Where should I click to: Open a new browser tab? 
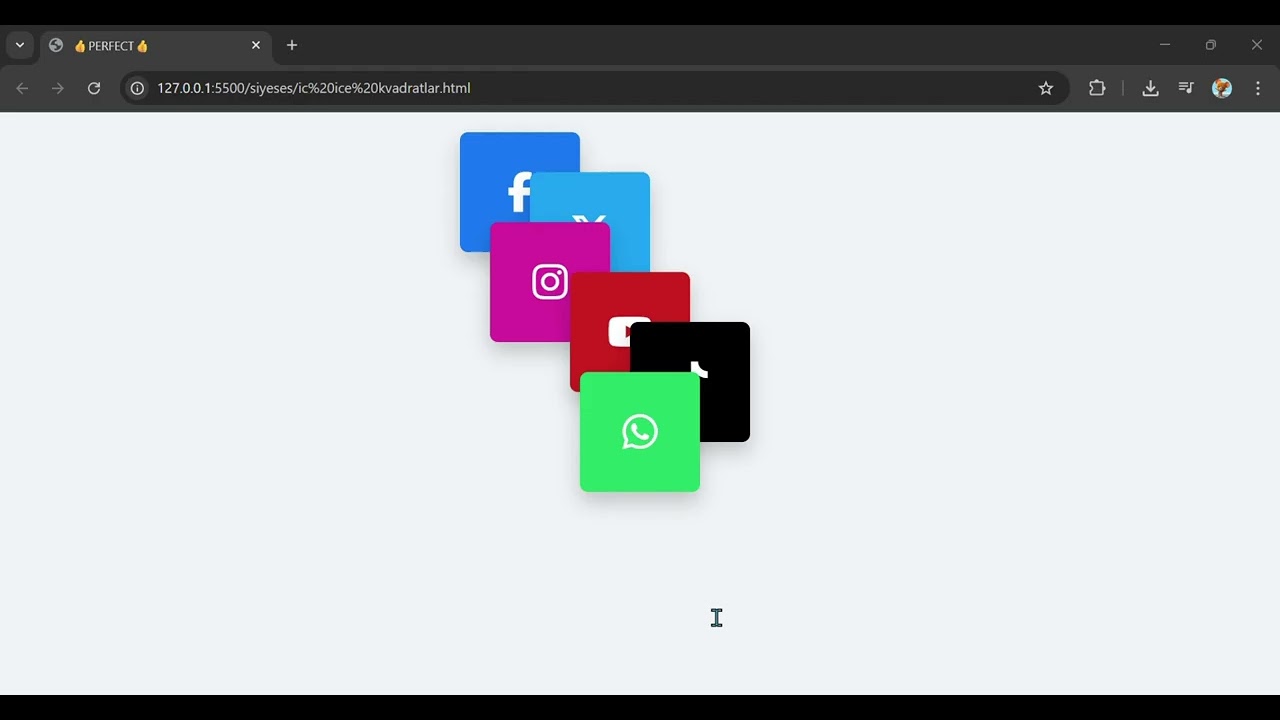click(292, 45)
